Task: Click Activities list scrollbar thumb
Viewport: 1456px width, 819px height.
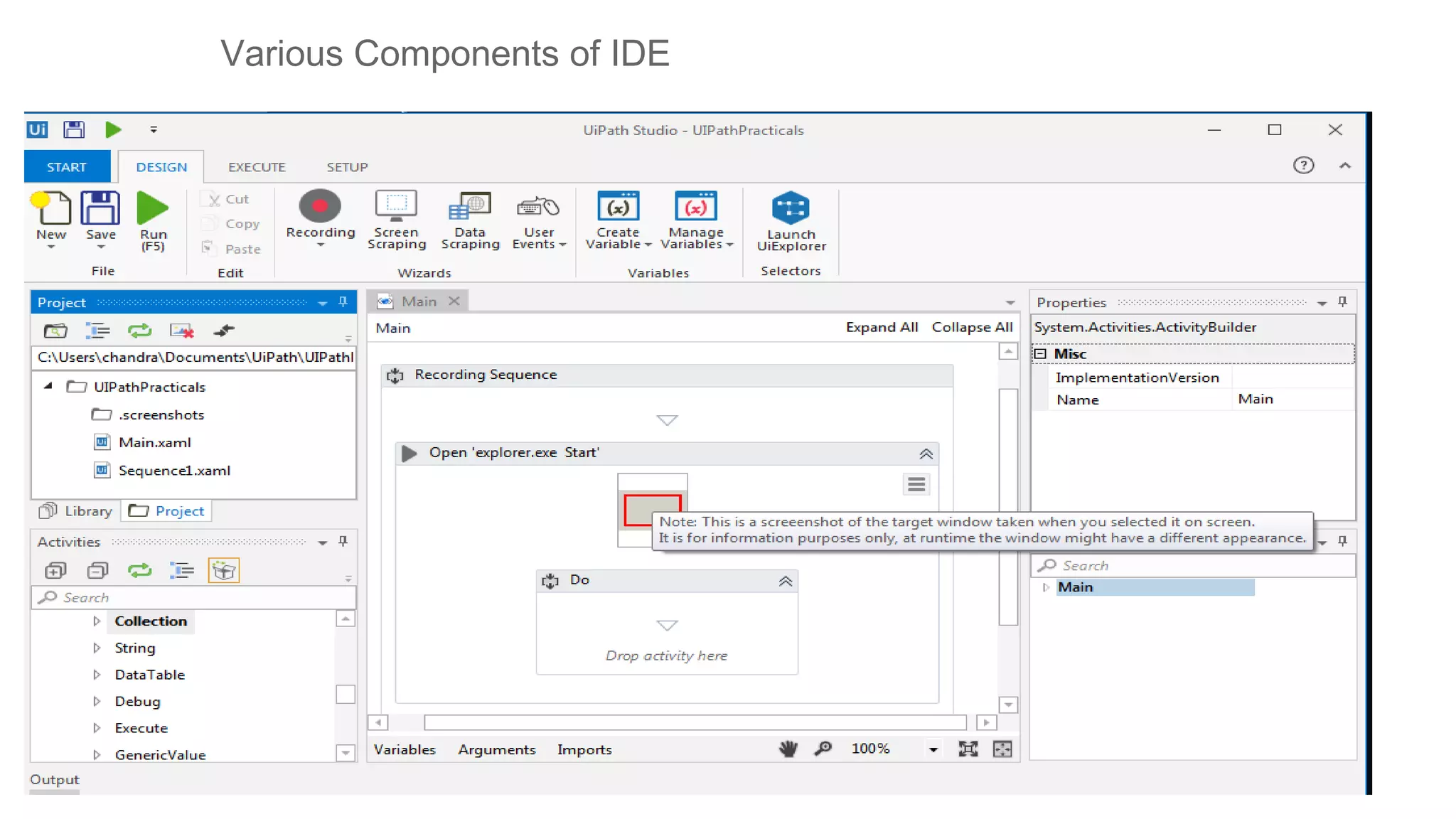Action: click(x=345, y=694)
